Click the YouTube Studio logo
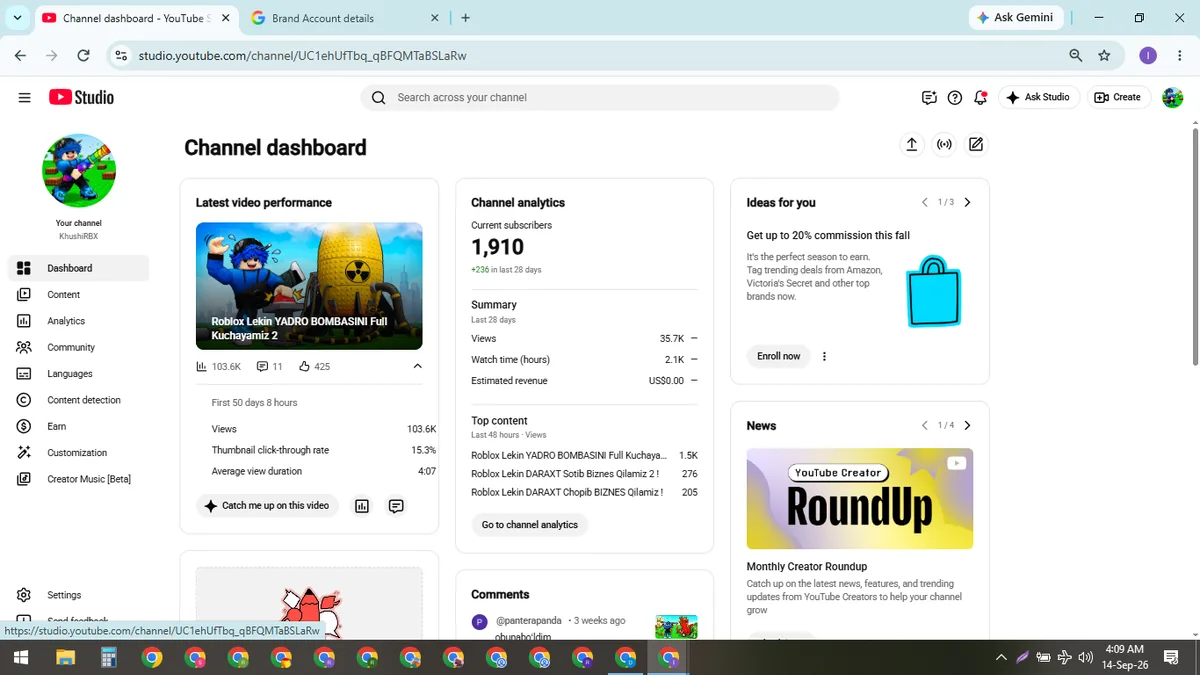Viewport: 1200px width, 675px height. point(81,97)
